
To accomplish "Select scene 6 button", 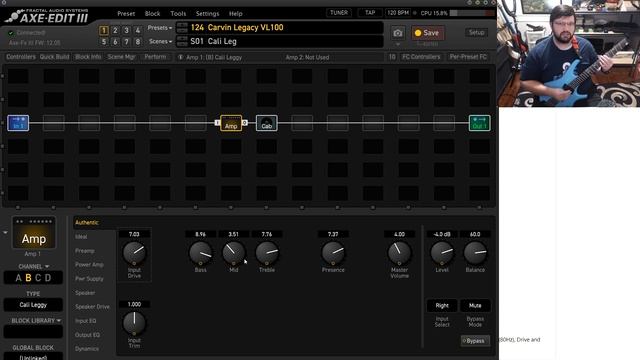I will [x=115, y=42].
